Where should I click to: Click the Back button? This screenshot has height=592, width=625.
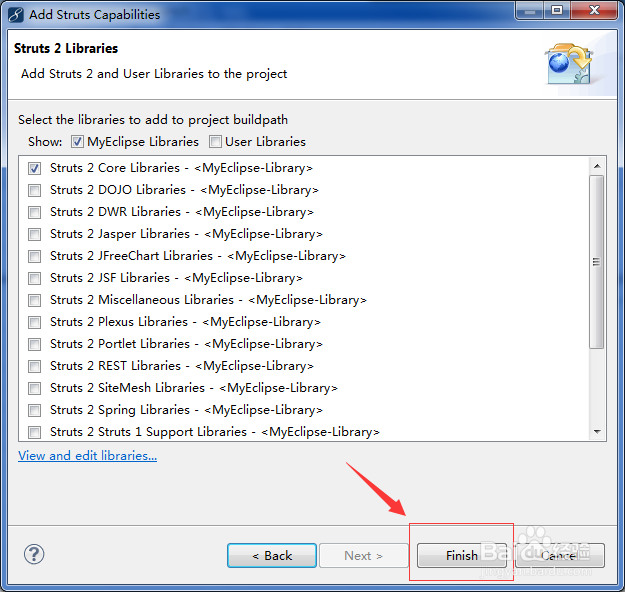[272, 555]
